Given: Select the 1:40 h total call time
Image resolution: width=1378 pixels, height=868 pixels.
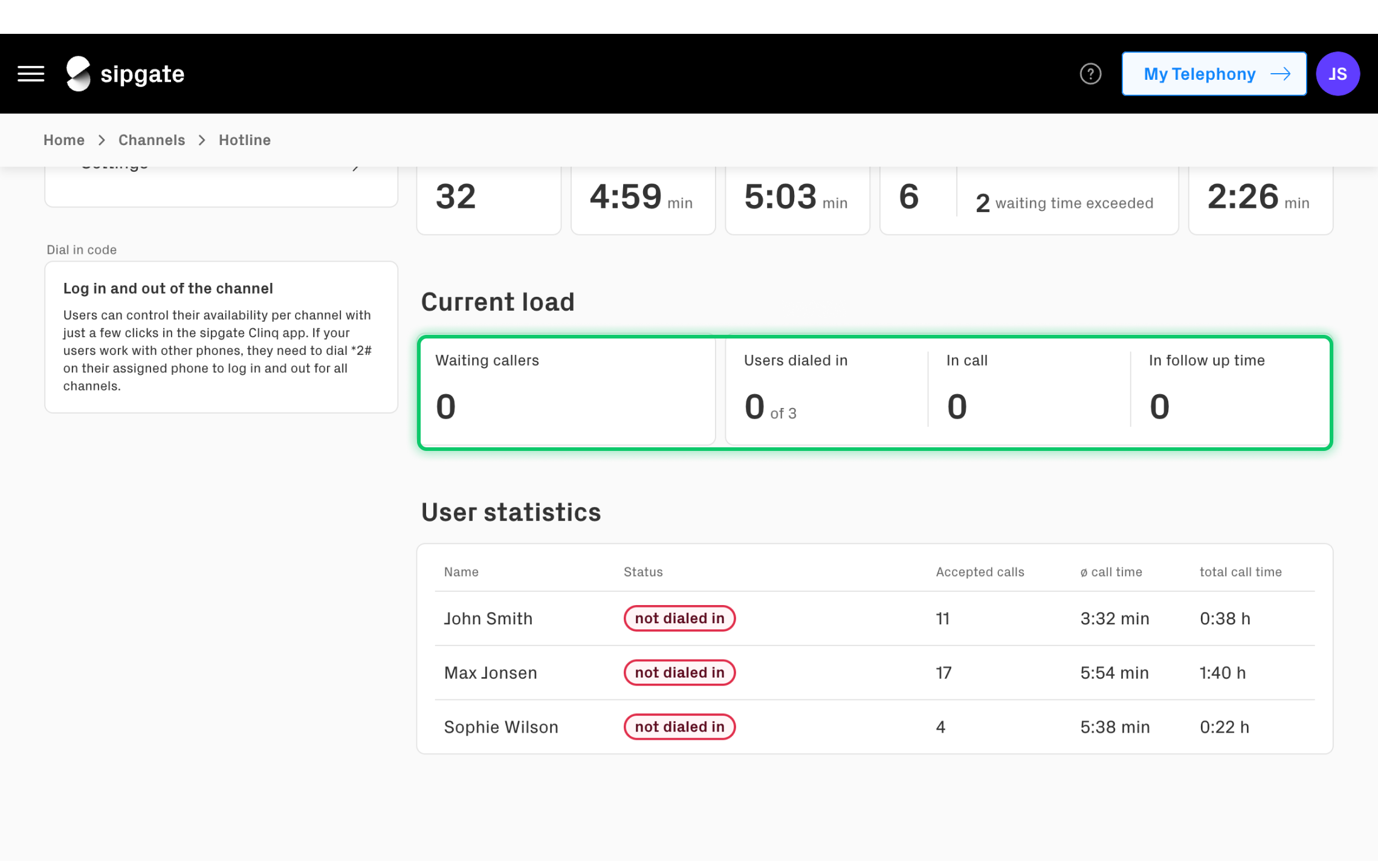Looking at the screenshot, I should pyautogui.click(x=1223, y=673).
